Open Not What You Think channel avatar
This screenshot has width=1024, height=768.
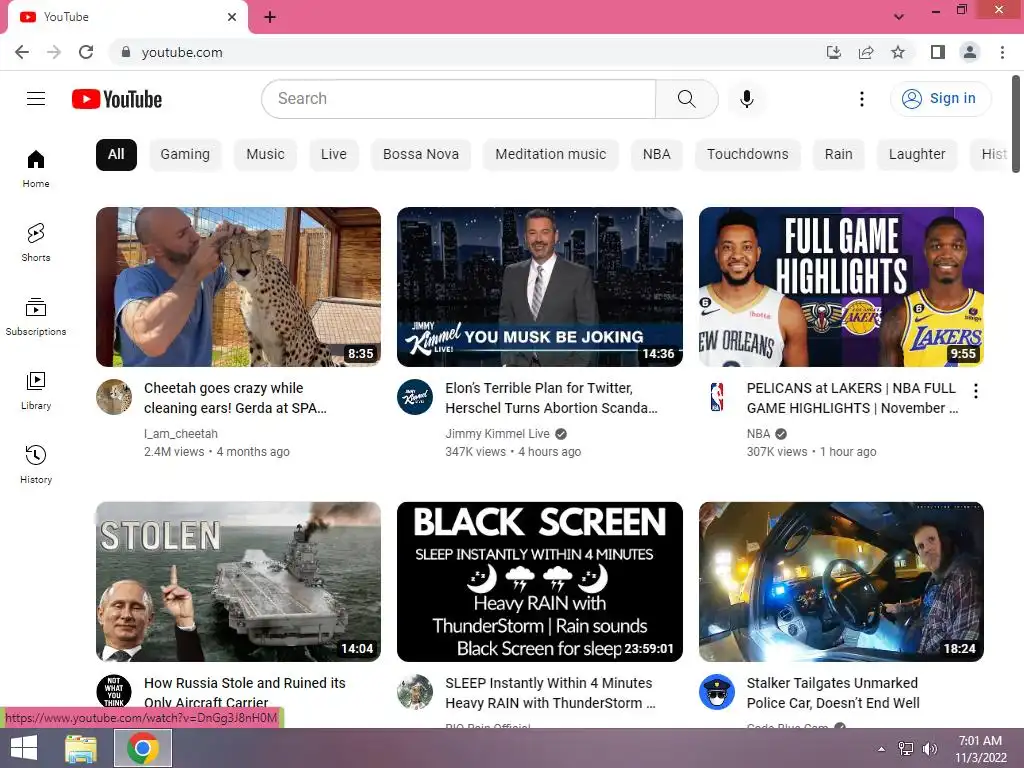click(114, 692)
